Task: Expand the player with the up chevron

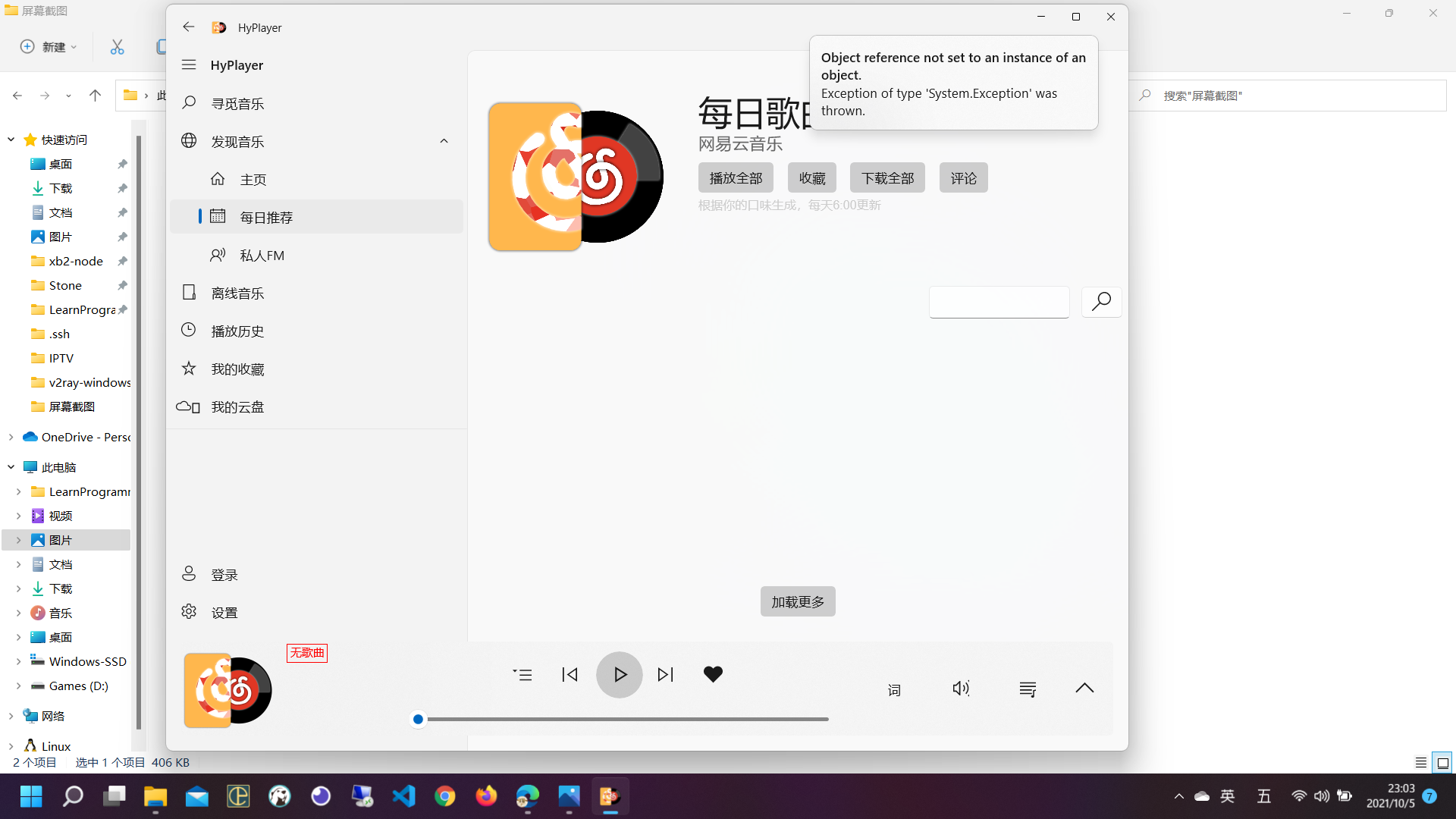Action: (1084, 688)
